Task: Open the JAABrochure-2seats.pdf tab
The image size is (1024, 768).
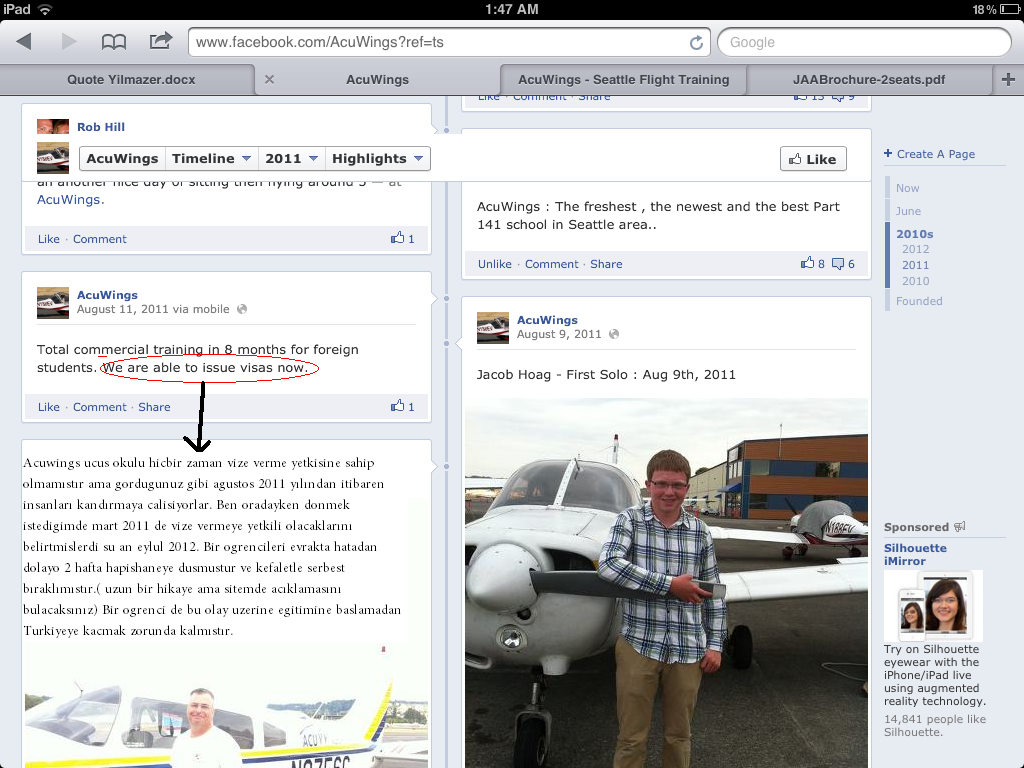Action: click(869, 80)
